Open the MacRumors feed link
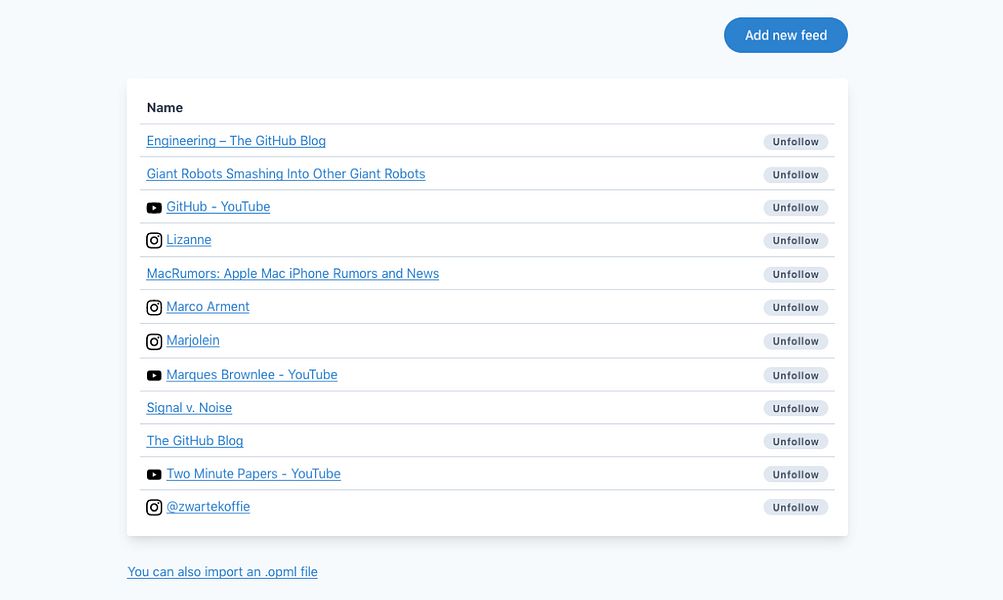Viewport: 1003px width, 600px height. (x=292, y=273)
